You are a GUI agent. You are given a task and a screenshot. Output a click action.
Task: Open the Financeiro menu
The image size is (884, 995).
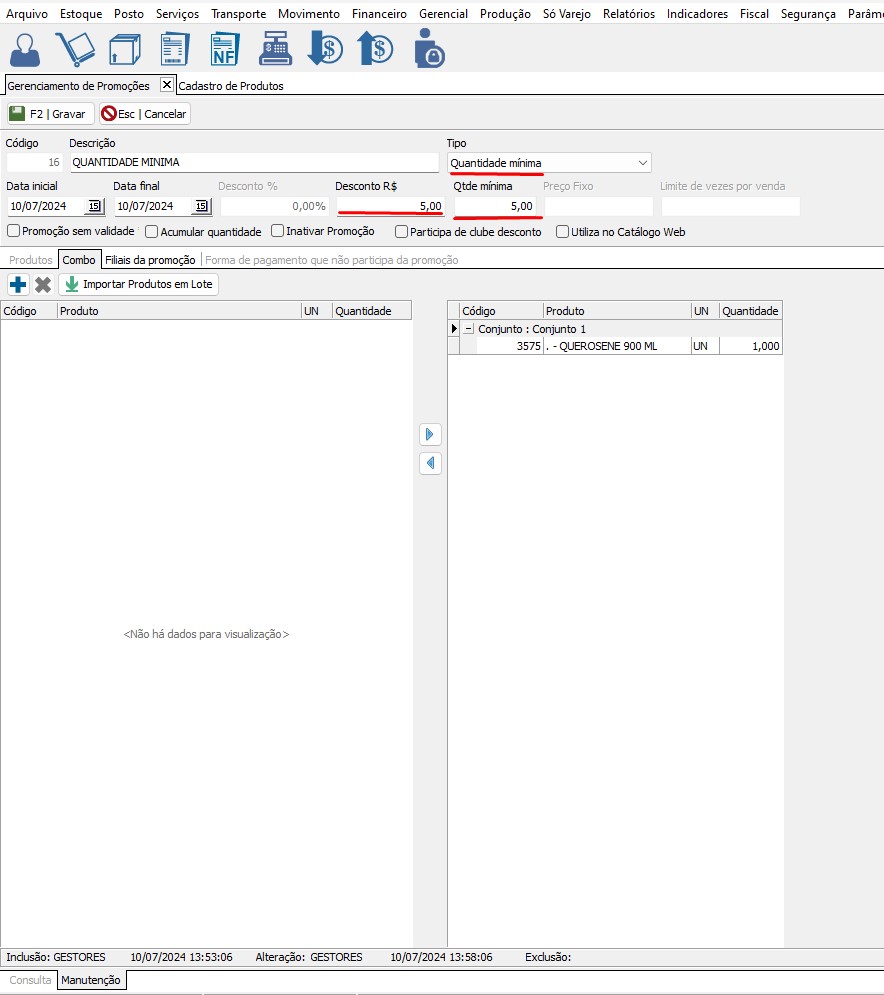[x=379, y=14]
